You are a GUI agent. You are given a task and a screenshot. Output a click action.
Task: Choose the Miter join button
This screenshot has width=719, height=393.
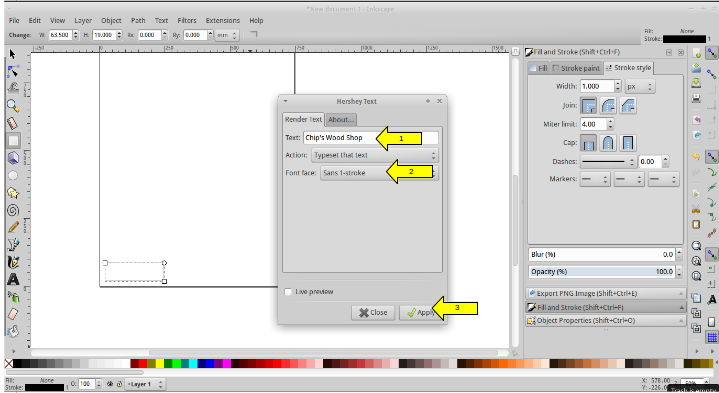tap(589, 105)
